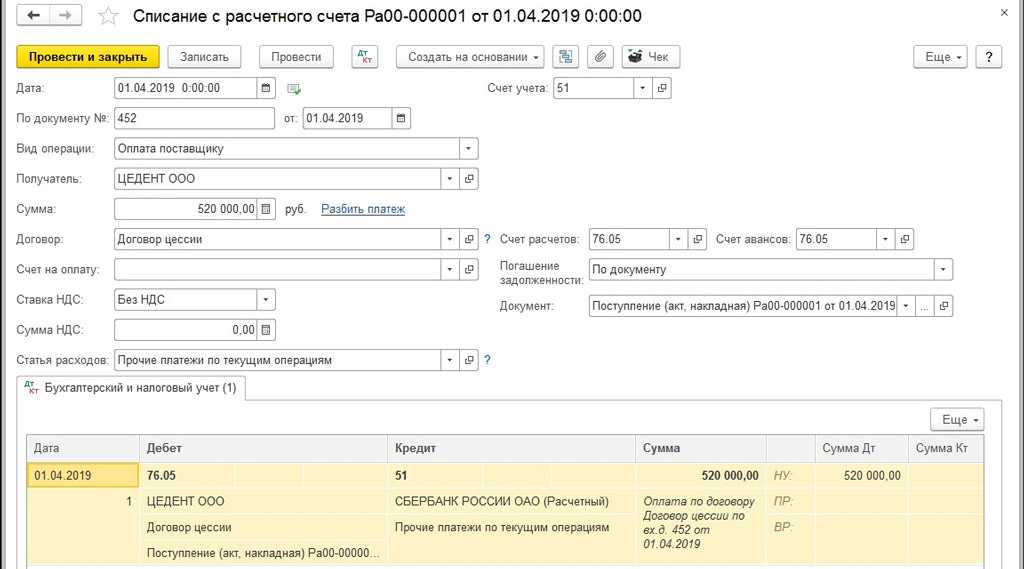The height and width of the screenshot is (569, 1024).
Task: Click the Провести button
Action: click(x=296, y=57)
